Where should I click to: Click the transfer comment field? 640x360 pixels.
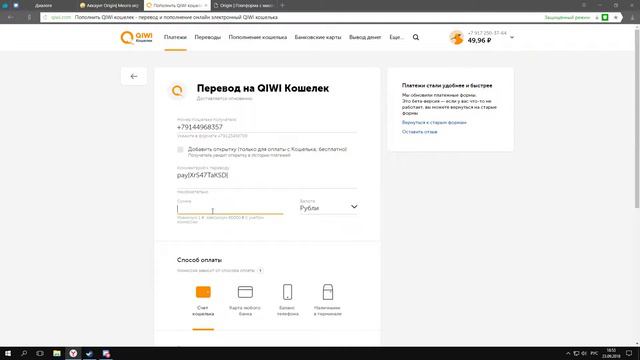point(267,175)
